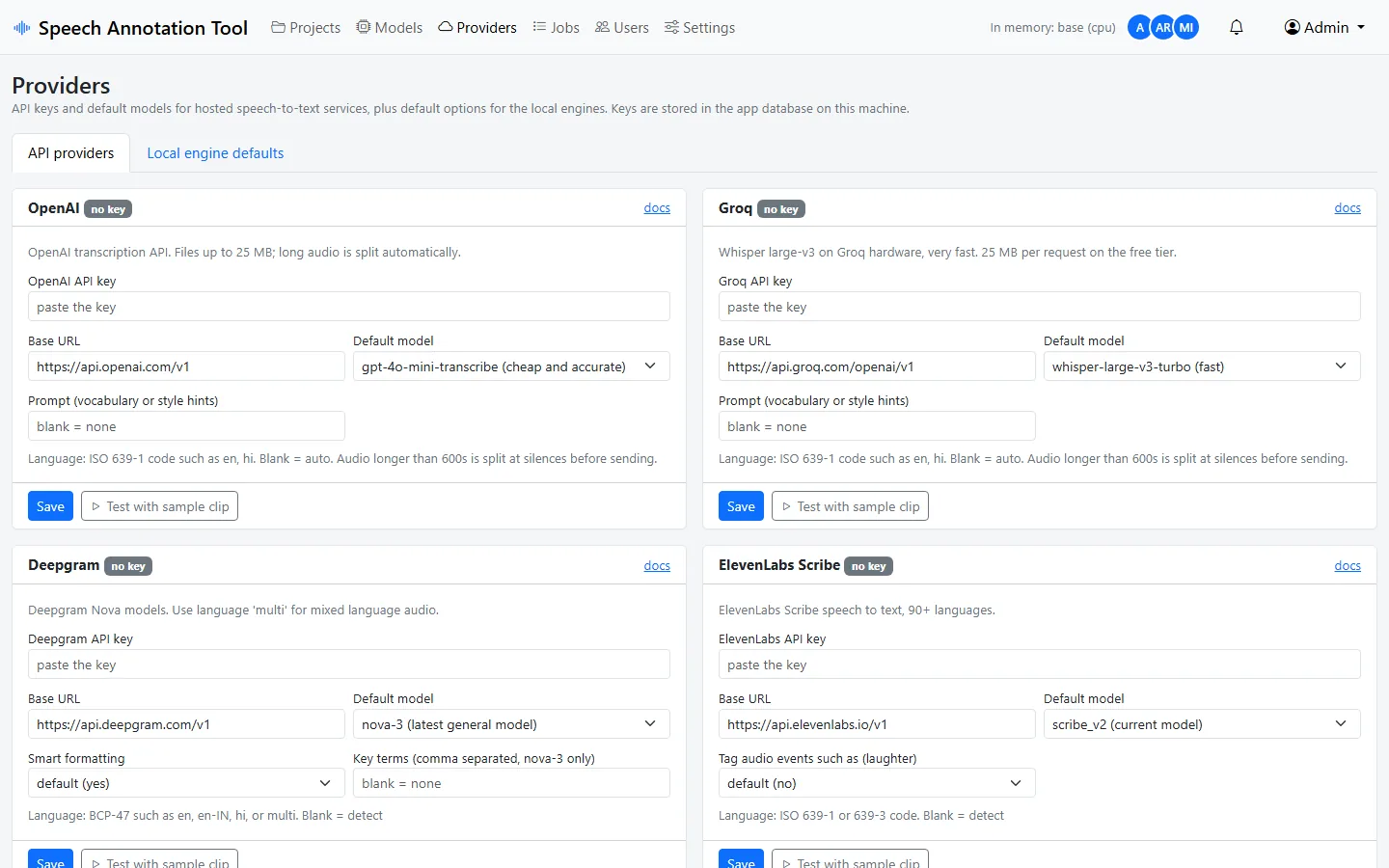The width and height of the screenshot is (1389, 868).
Task: Open the Groq docs link
Action: tap(1348, 208)
